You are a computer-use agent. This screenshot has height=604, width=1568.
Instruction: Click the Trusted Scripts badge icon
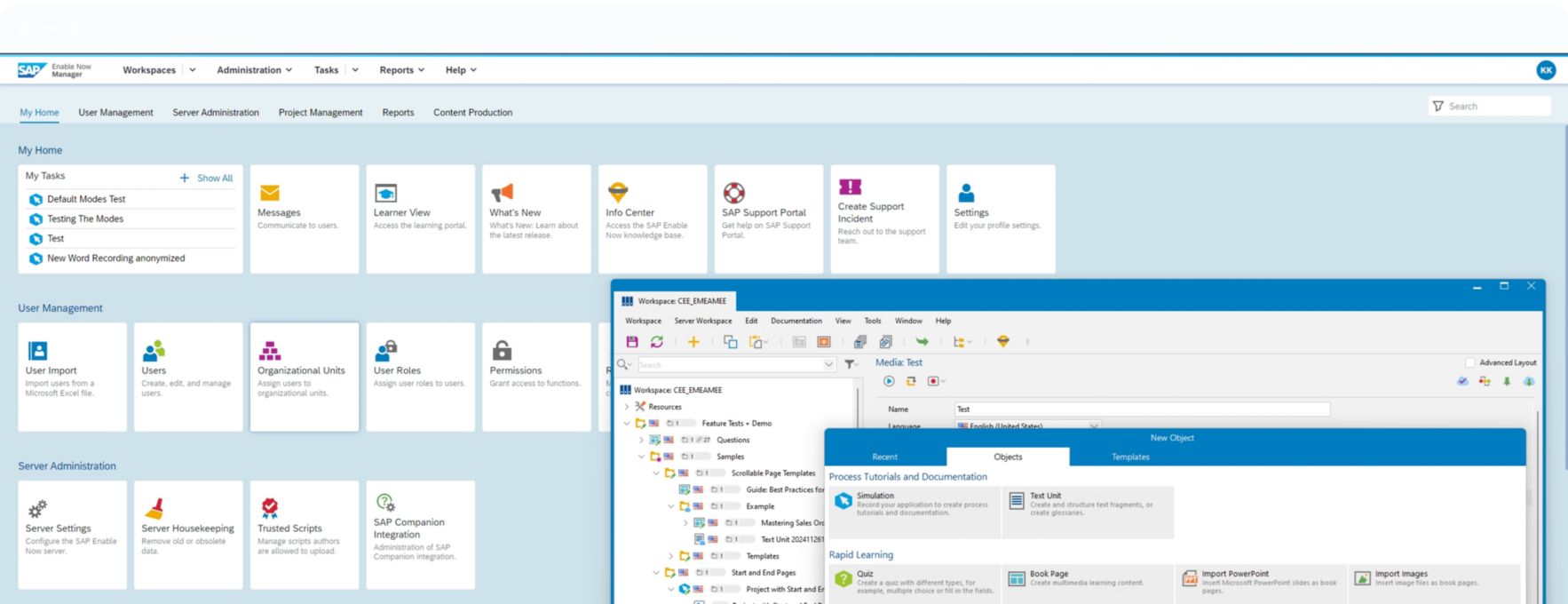coord(270,507)
